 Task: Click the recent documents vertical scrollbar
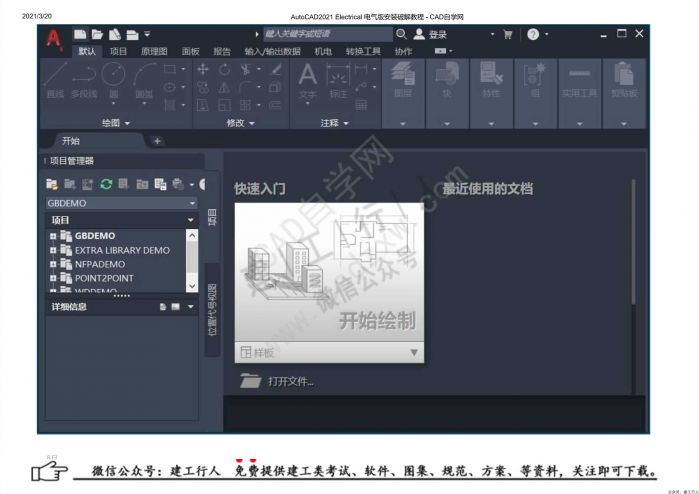(x=633, y=241)
